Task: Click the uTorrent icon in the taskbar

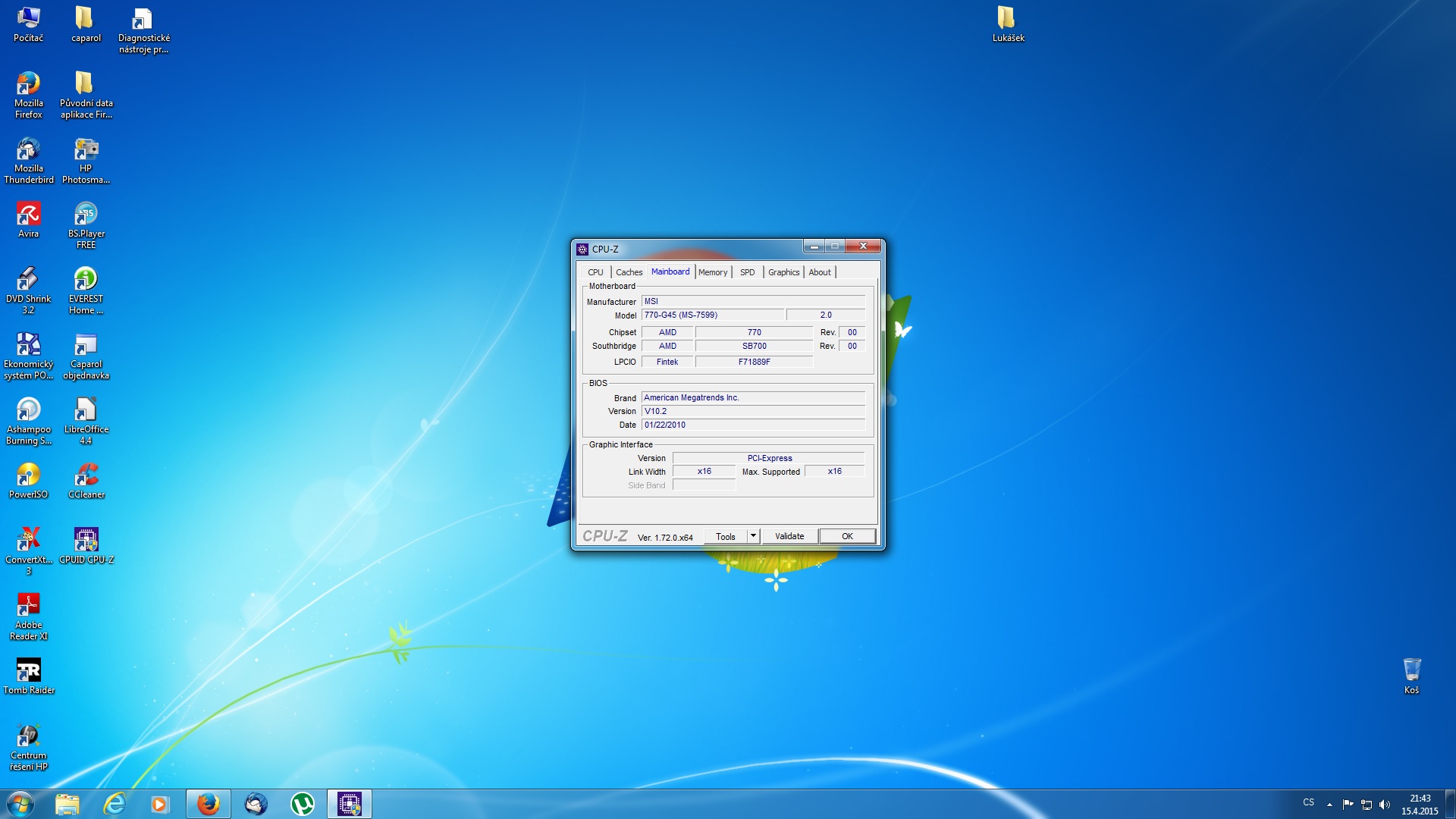Action: point(303,804)
